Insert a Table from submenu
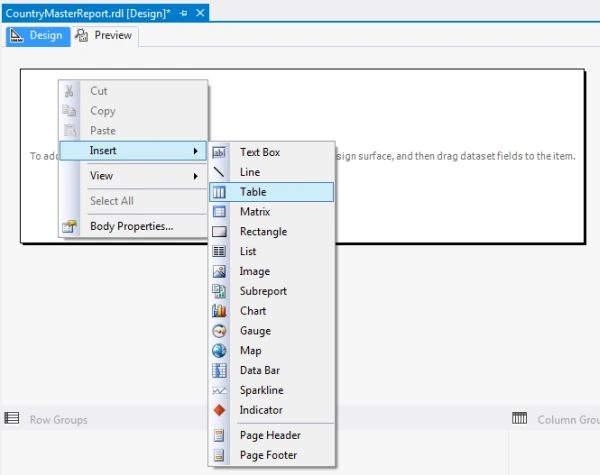Image resolution: width=600 pixels, height=475 pixels. tap(272, 192)
